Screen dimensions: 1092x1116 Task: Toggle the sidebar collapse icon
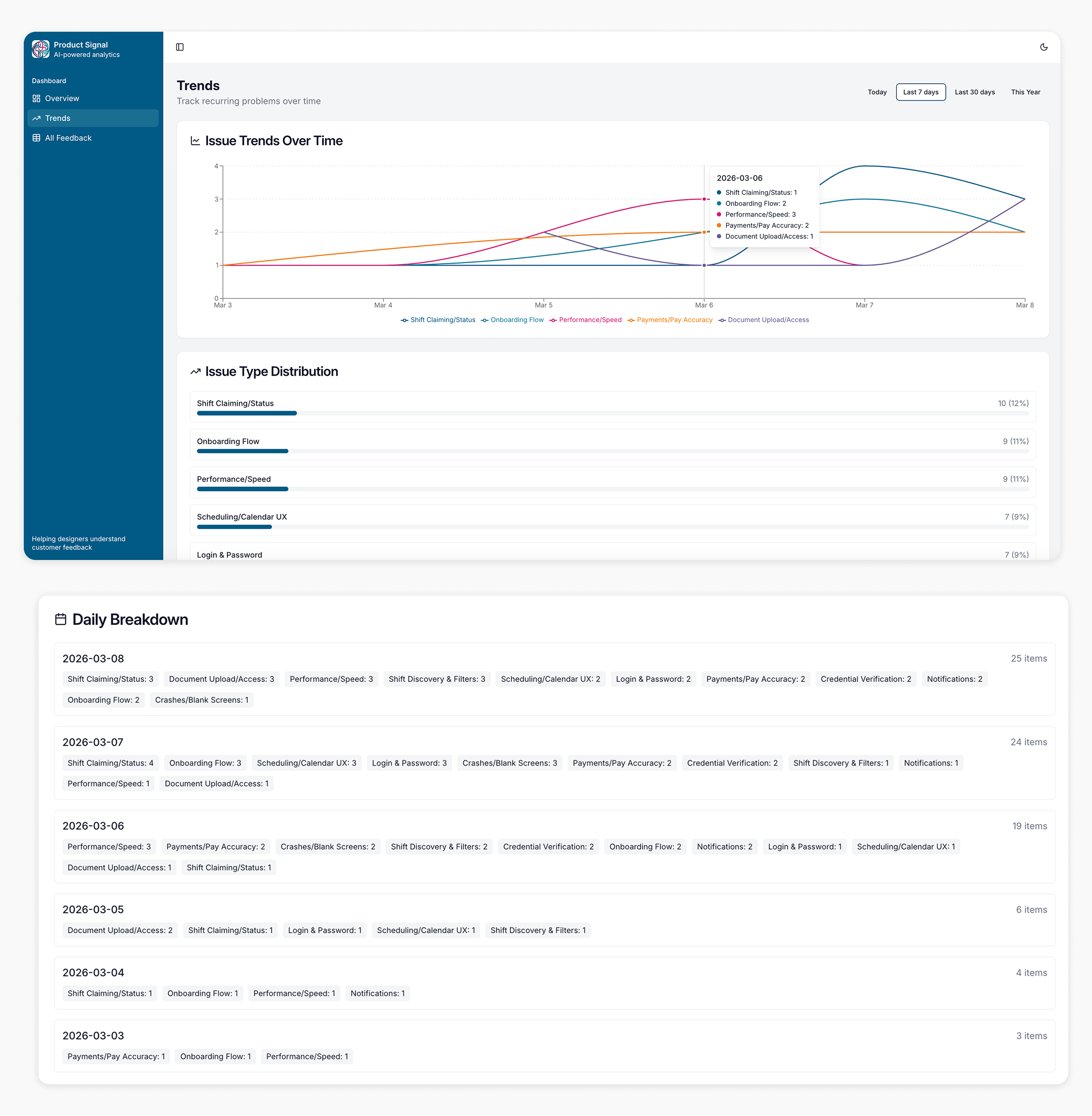[179, 47]
